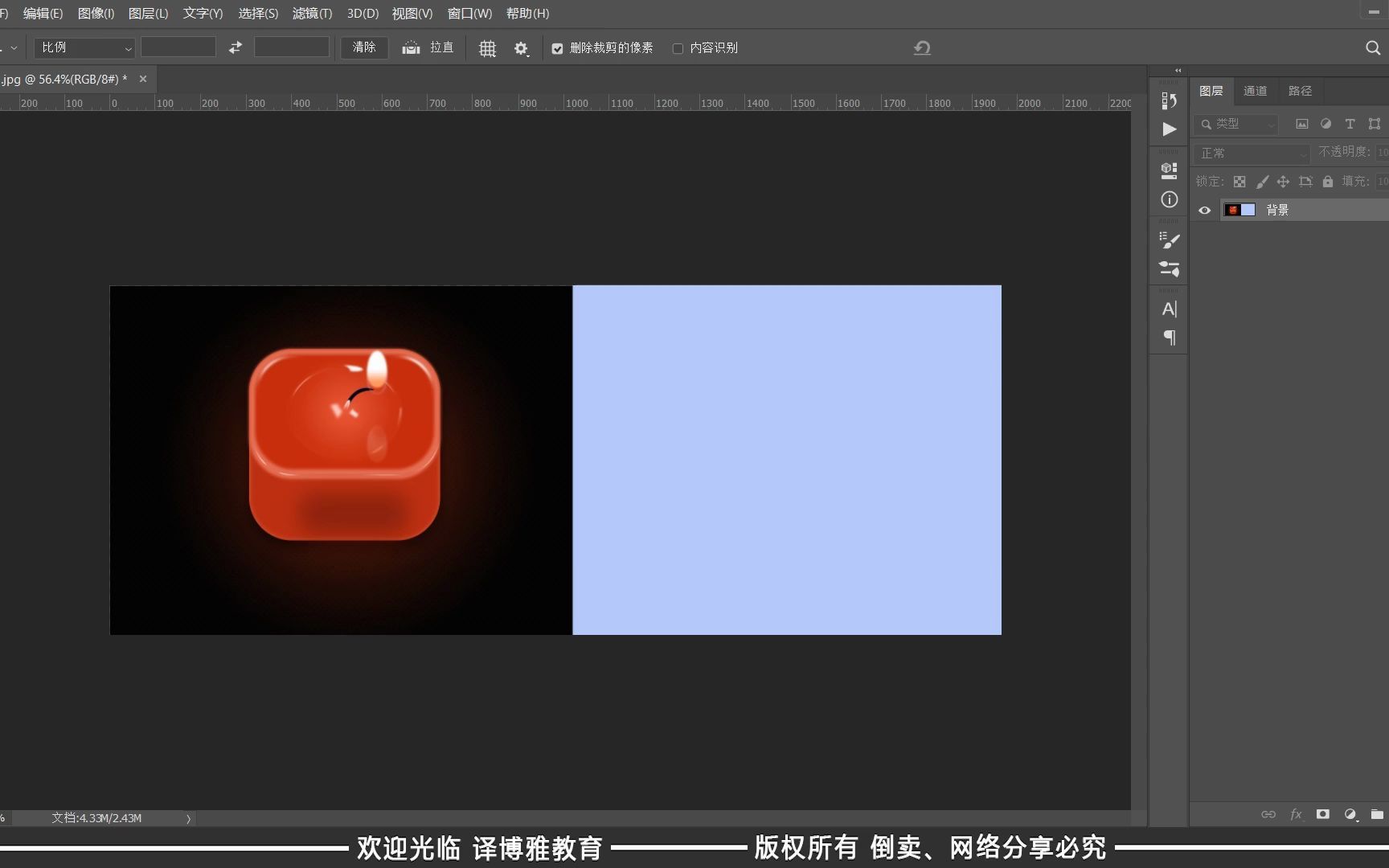Click the crop width input field
This screenshot has width=1389, height=868.
[x=178, y=47]
